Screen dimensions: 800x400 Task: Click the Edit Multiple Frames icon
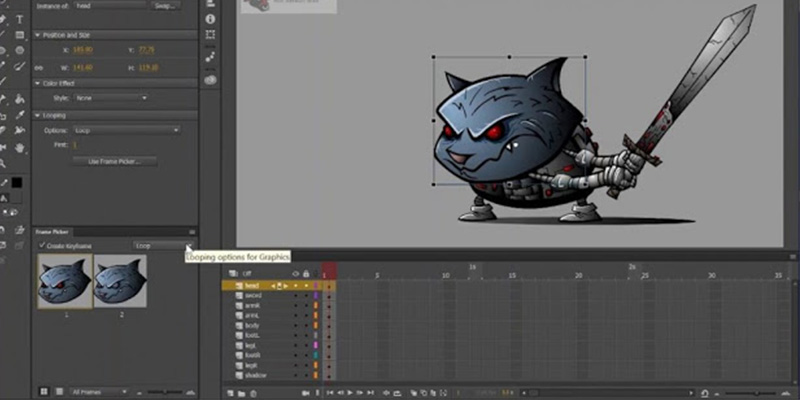click(x=434, y=393)
